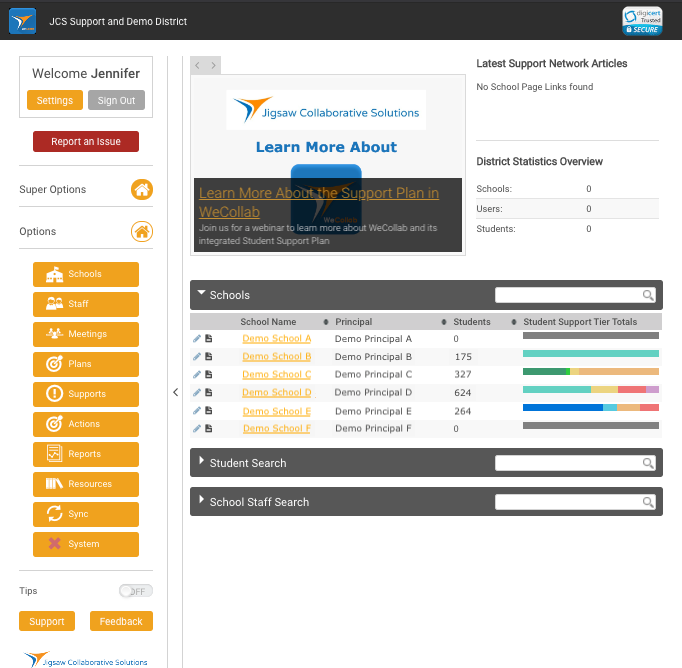Collapse the left sidebar with the arrow
This screenshot has height=668, width=682.
click(176, 393)
